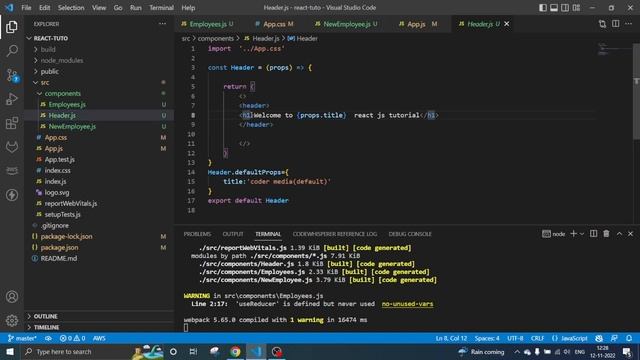
Task: Switch to the DEBUG CONSOLE panel tab
Action: tap(410, 234)
